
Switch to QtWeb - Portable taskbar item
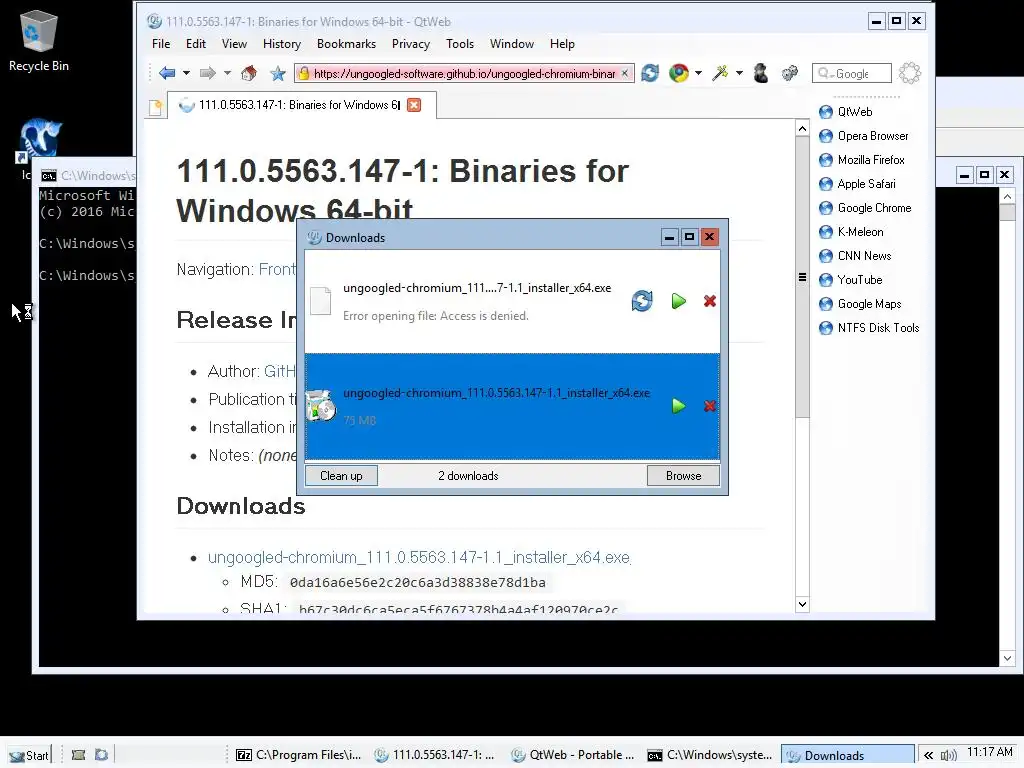(572, 756)
